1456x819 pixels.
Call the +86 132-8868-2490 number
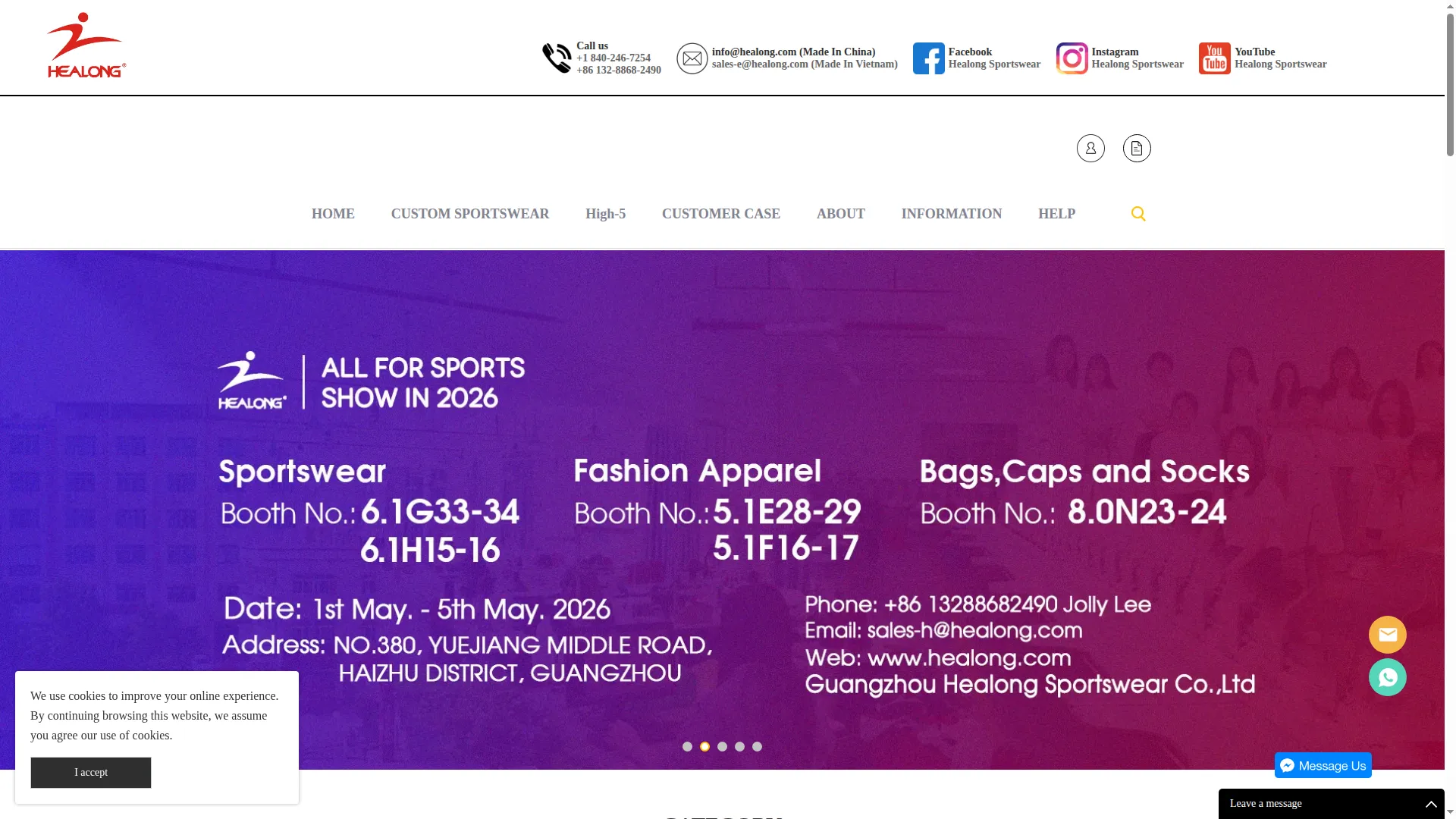(x=619, y=71)
